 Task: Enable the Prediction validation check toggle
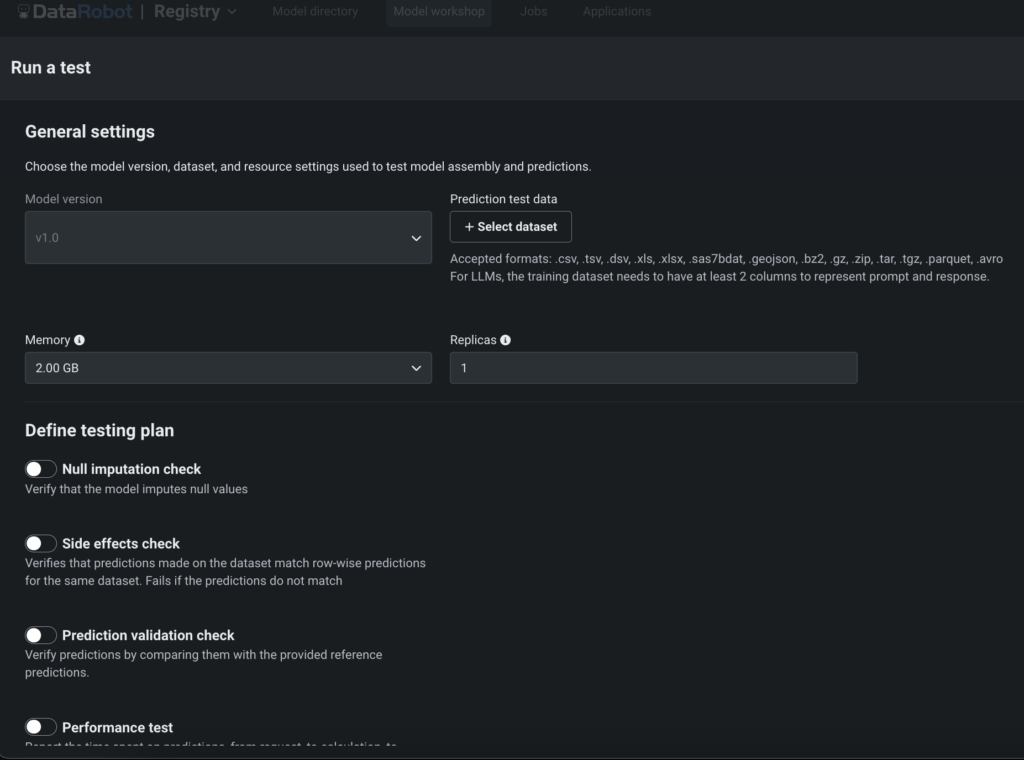pos(40,634)
